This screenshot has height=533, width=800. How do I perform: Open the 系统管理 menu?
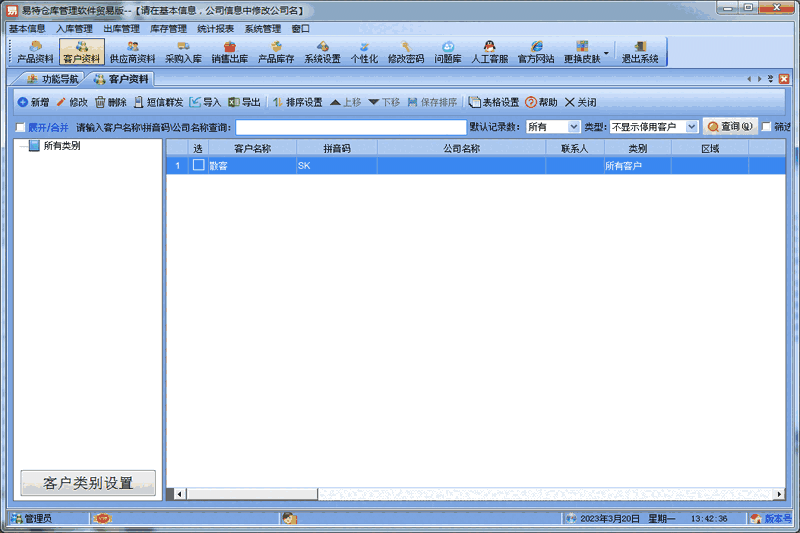tap(263, 29)
